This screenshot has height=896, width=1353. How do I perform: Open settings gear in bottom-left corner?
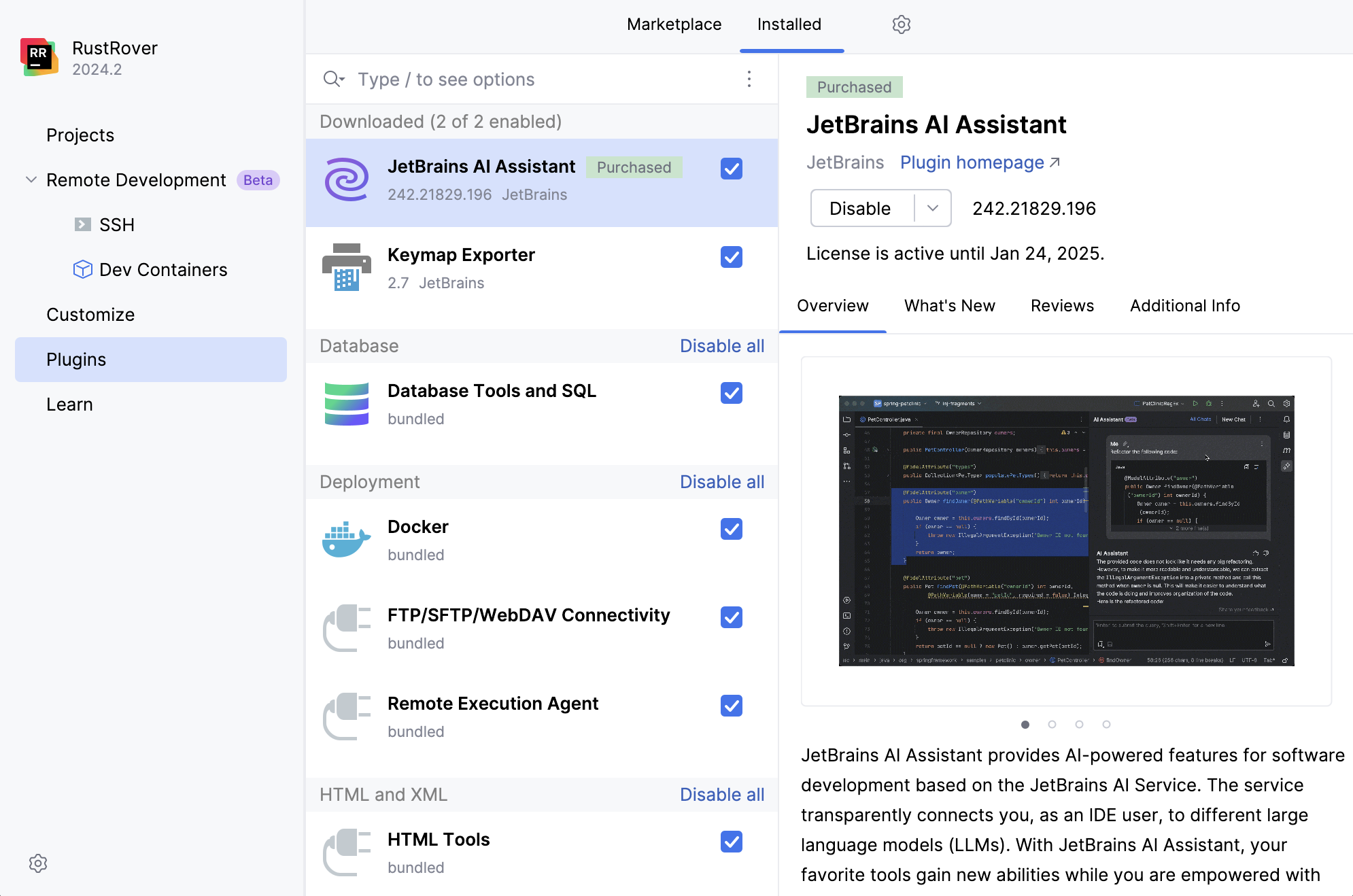click(38, 863)
